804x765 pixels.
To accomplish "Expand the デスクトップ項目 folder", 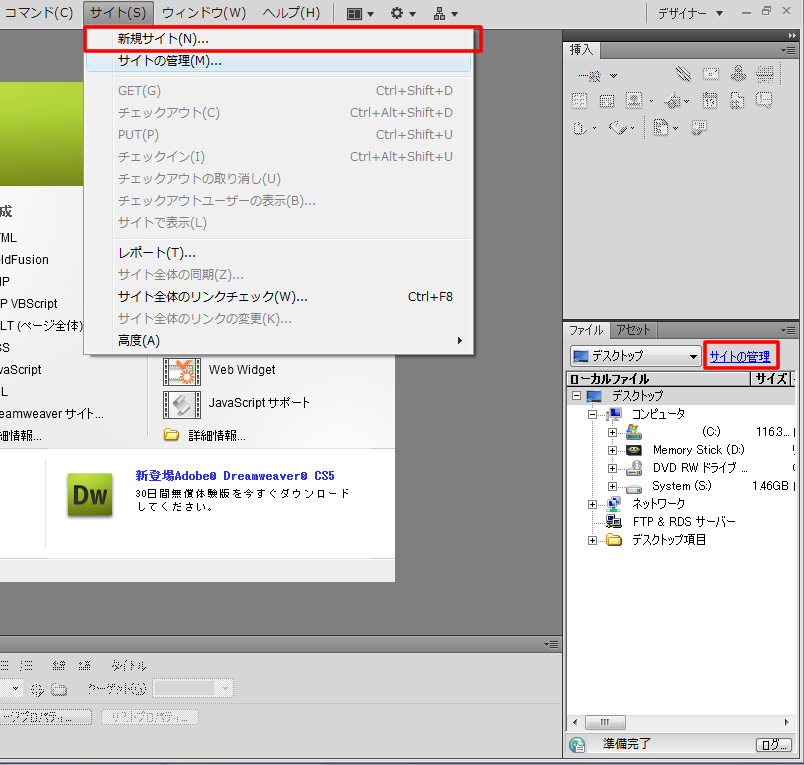I will pyautogui.click(x=593, y=540).
